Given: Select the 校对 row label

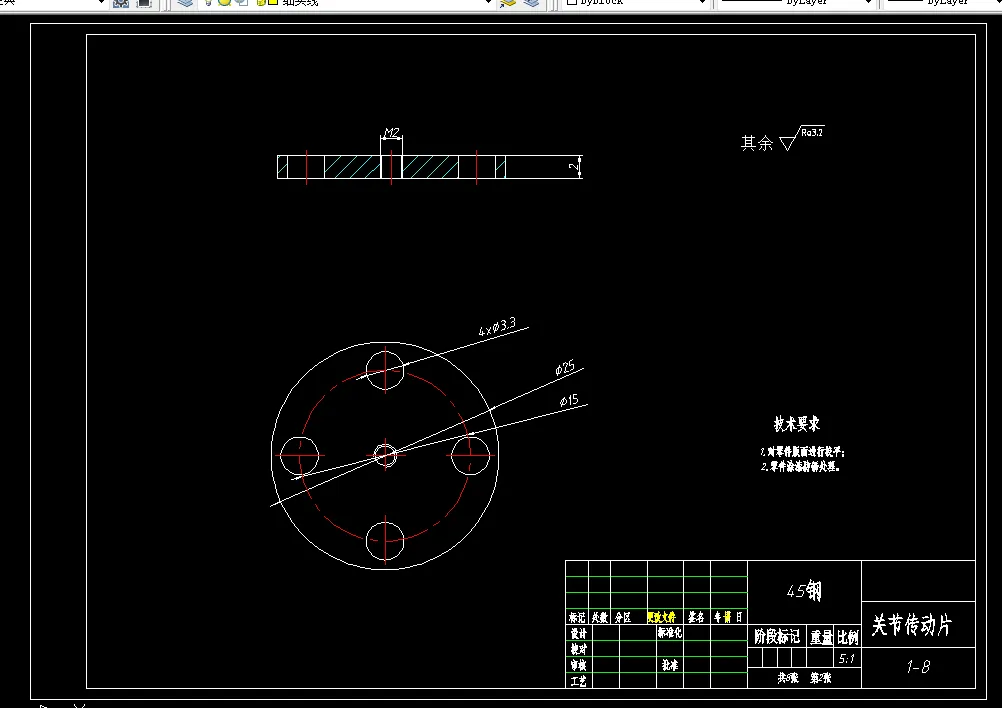Looking at the screenshot, I should coord(578,649).
